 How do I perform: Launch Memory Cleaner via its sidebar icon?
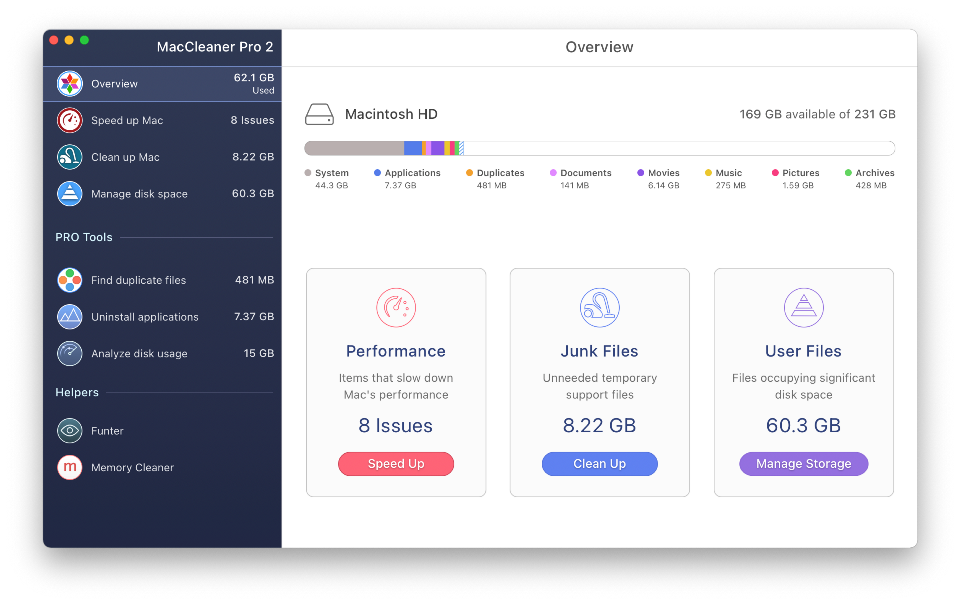click(69, 467)
